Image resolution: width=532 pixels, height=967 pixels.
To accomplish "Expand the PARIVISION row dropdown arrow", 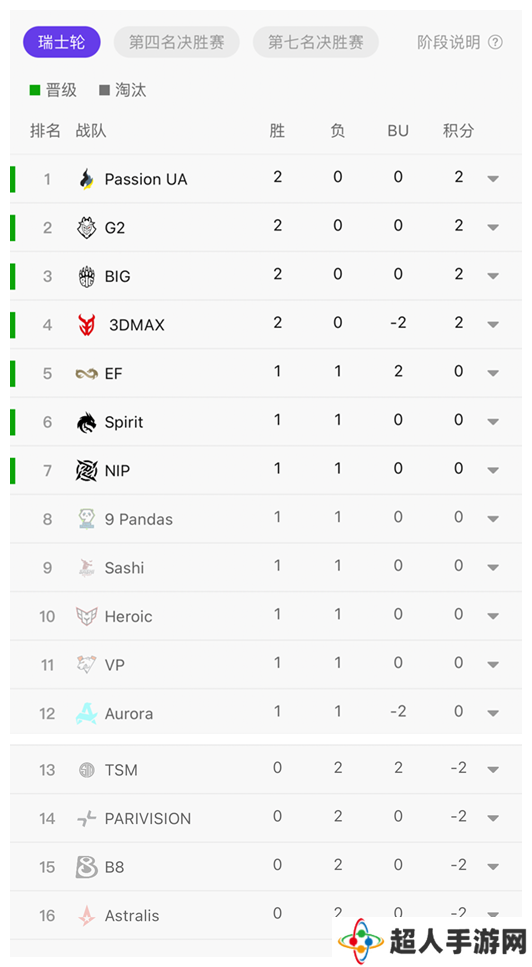I will tap(493, 818).
